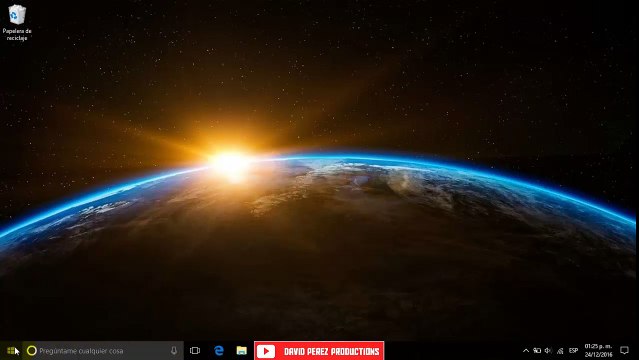This screenshot has height=360, width=639.
Task: Launch Microsoft Edge from the taskbar
Action: coord(219,351)
